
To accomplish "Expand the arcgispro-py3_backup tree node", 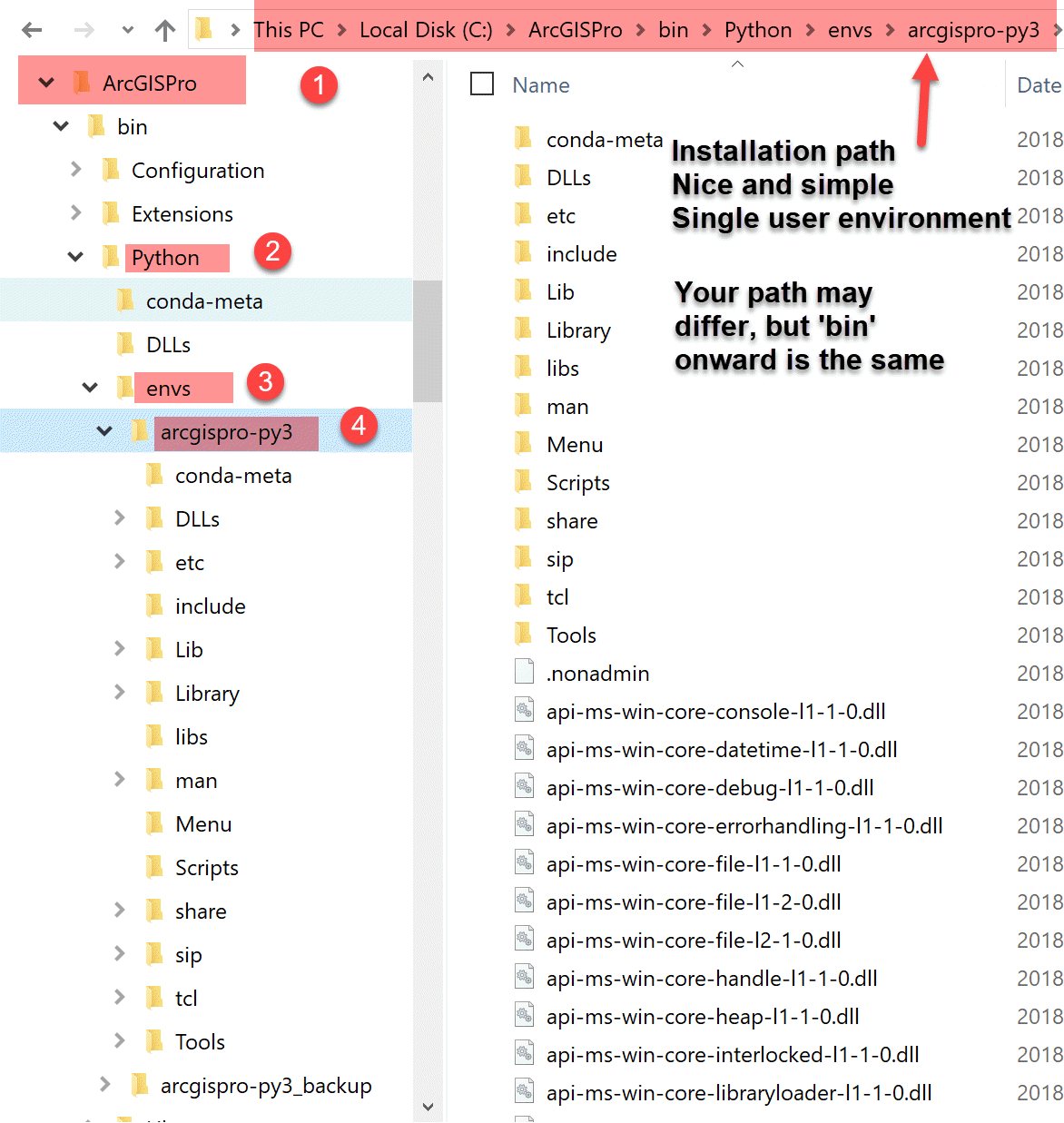I will [x=105, y=1084].
